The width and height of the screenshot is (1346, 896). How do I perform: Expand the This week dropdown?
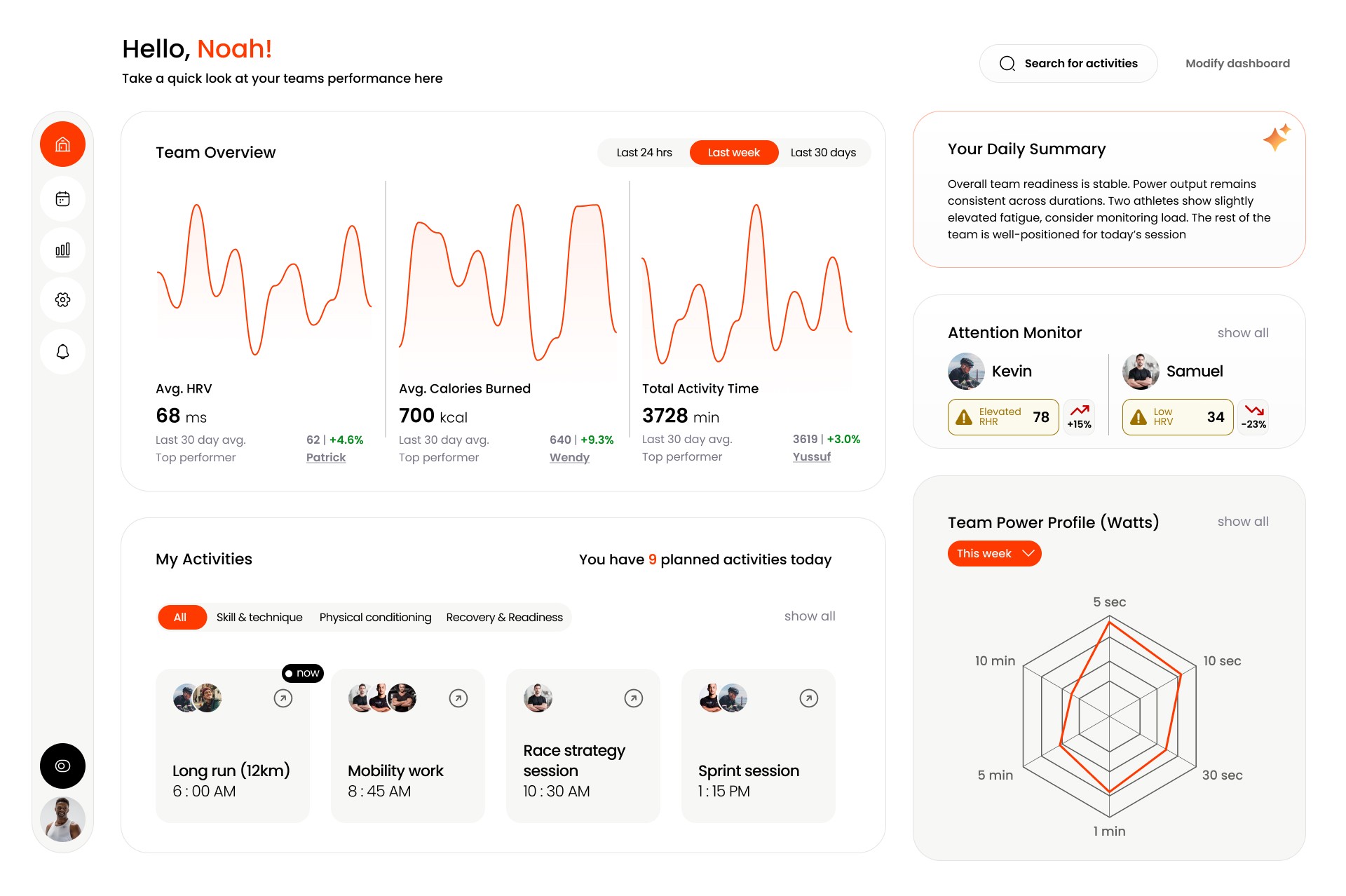[x=993, y=553]
